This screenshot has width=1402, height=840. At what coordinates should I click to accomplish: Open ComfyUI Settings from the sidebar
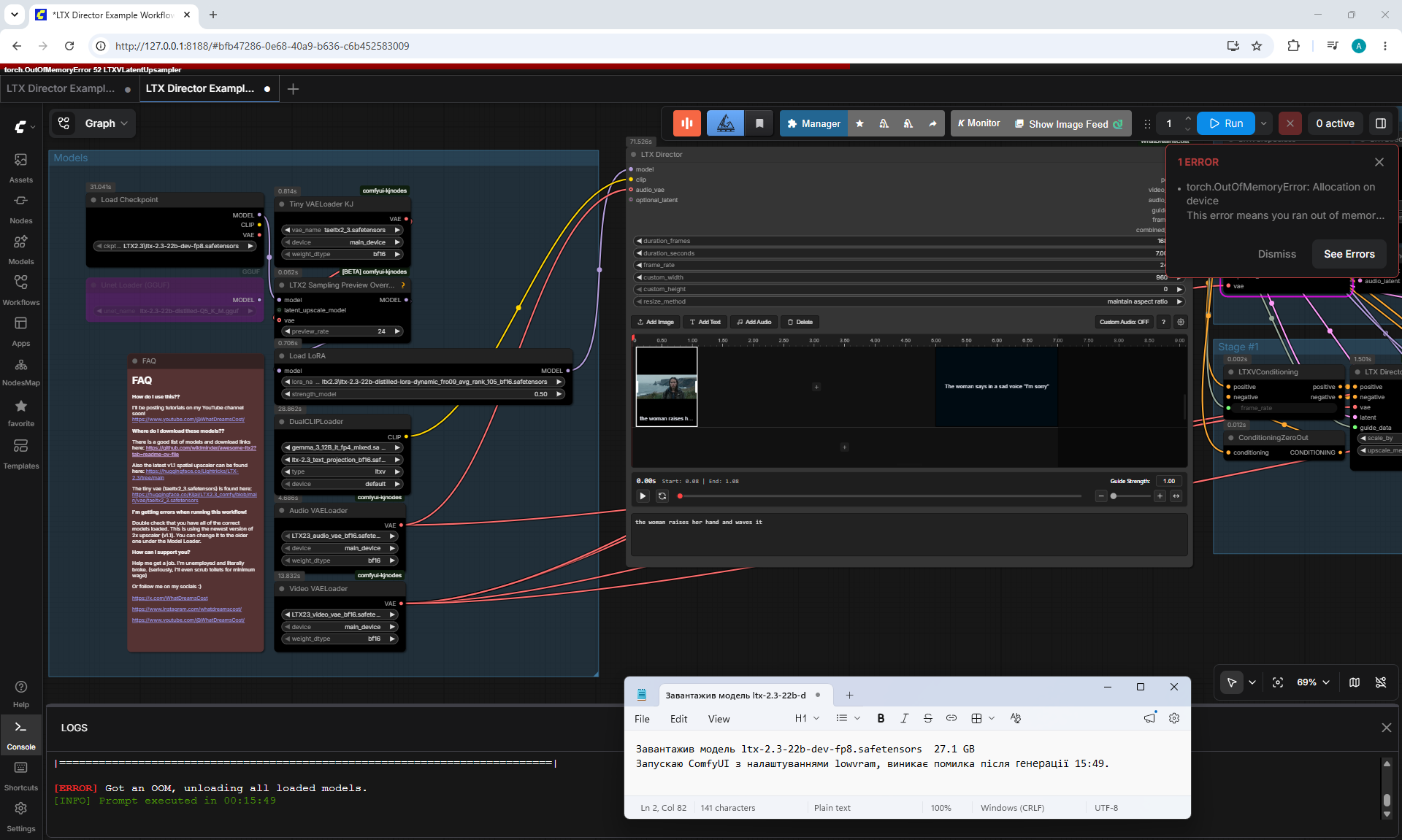tap(21, 817)
